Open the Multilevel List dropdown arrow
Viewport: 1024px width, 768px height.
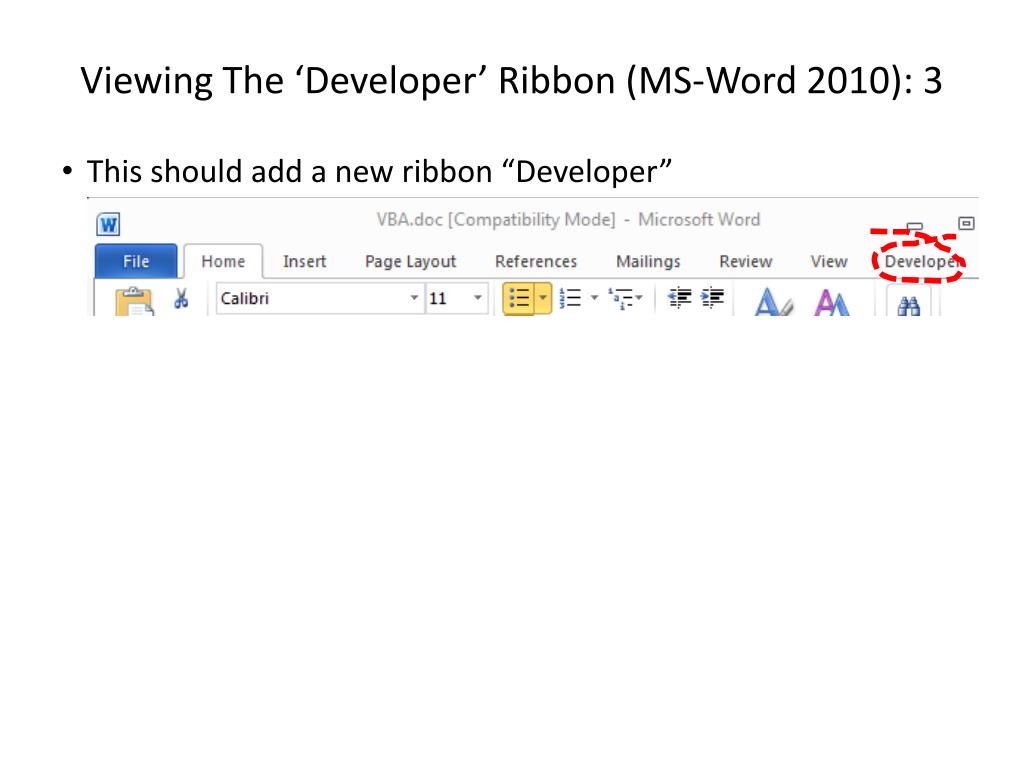(639, 298)
